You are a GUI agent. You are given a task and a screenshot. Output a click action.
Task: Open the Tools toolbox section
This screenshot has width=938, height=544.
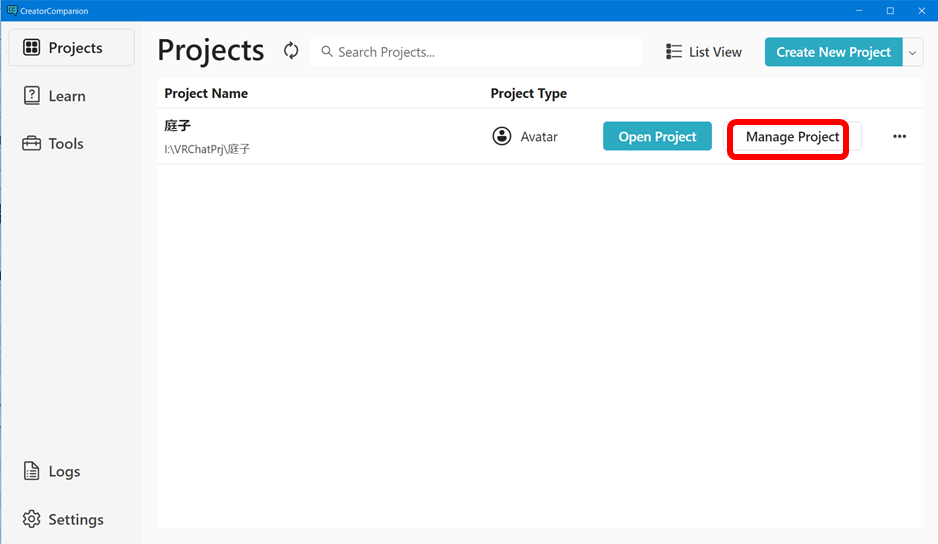pyautogui.click(x=54, y=144)
